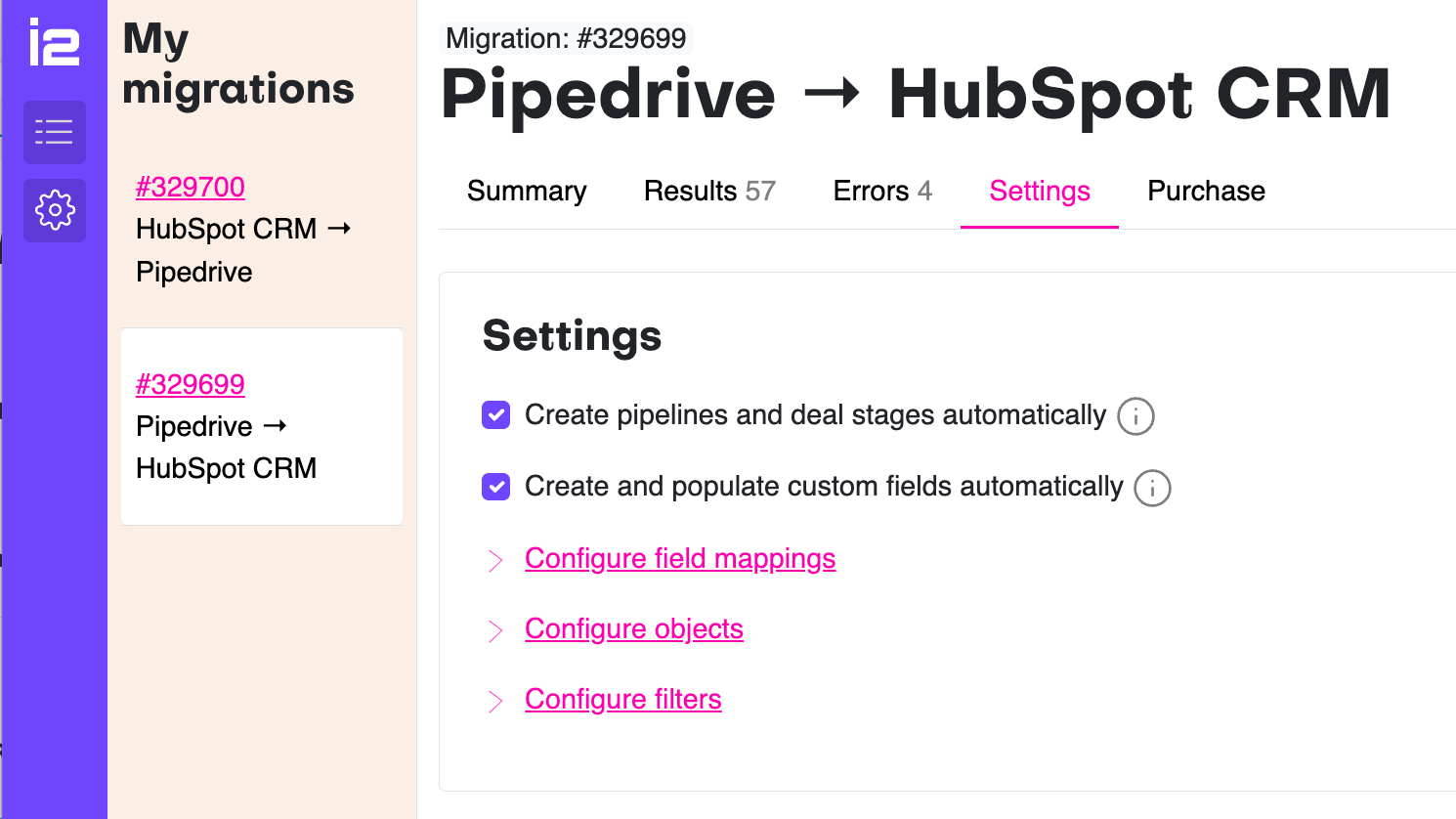
Task: Click info icon beside custom fields option
Action: pyautogui.click(x=1152, y=488)
